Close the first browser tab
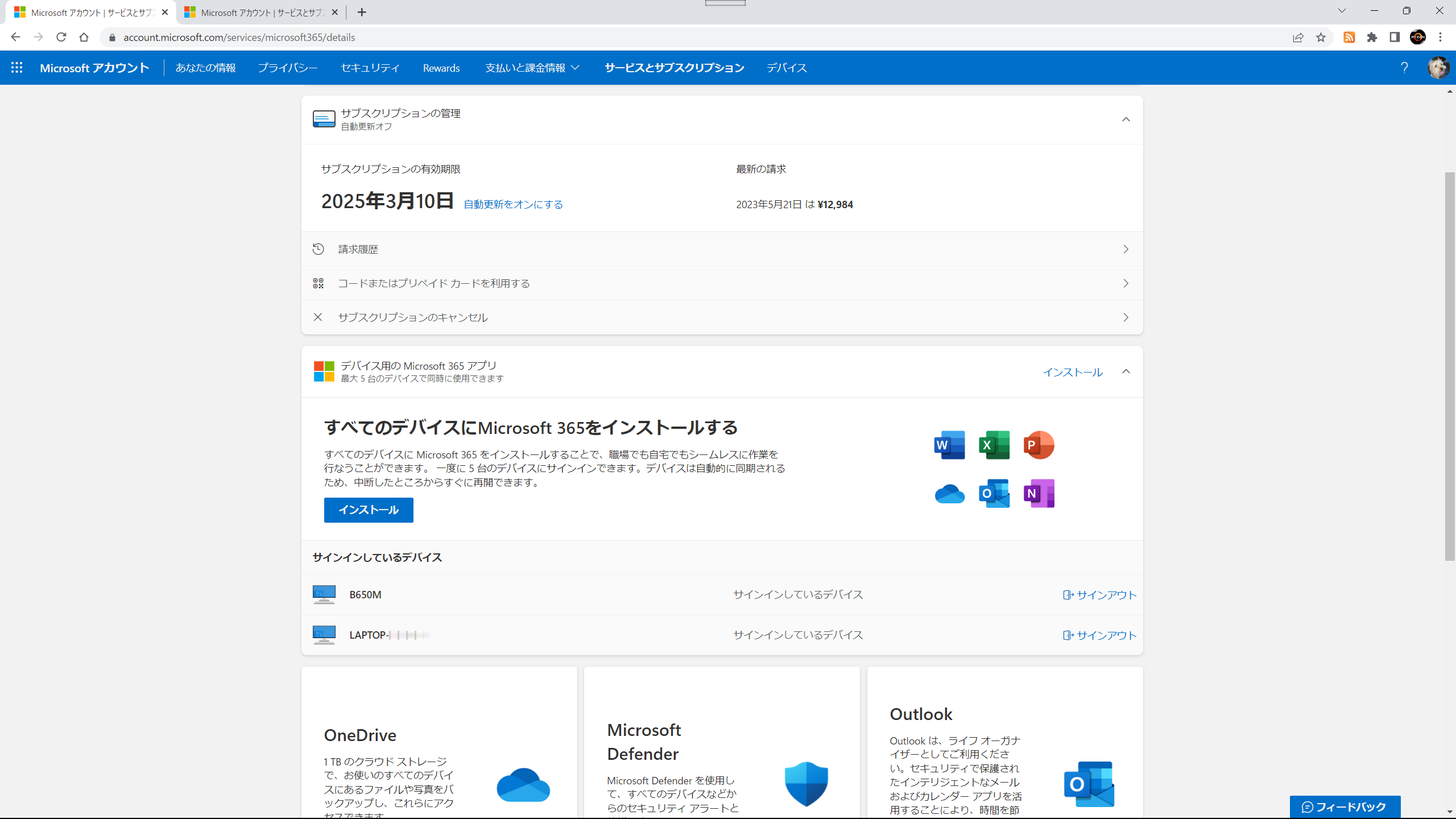Image resolution: width=1456 pixels, height=819 pixels. click(x=165, y=12)
